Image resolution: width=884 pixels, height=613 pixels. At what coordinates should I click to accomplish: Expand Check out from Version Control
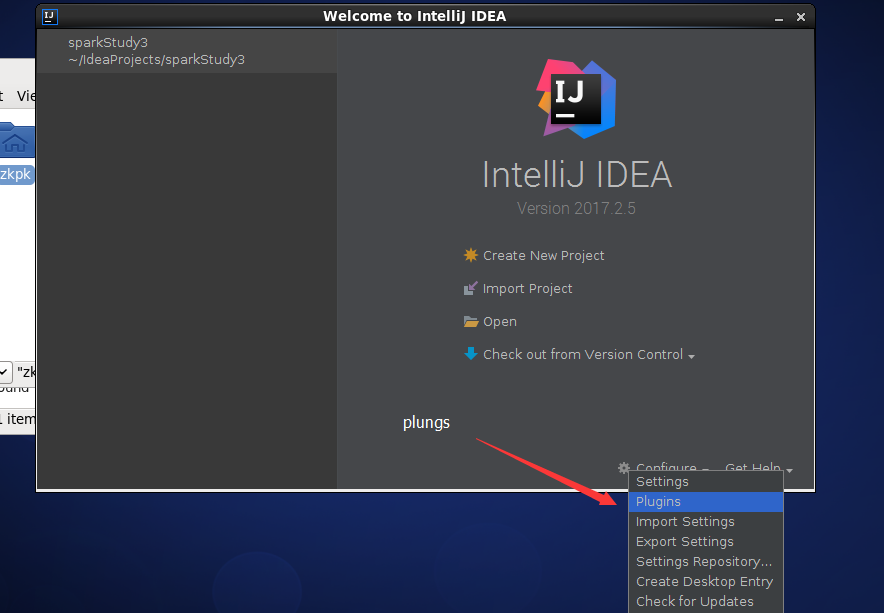(x=589, y=354)
